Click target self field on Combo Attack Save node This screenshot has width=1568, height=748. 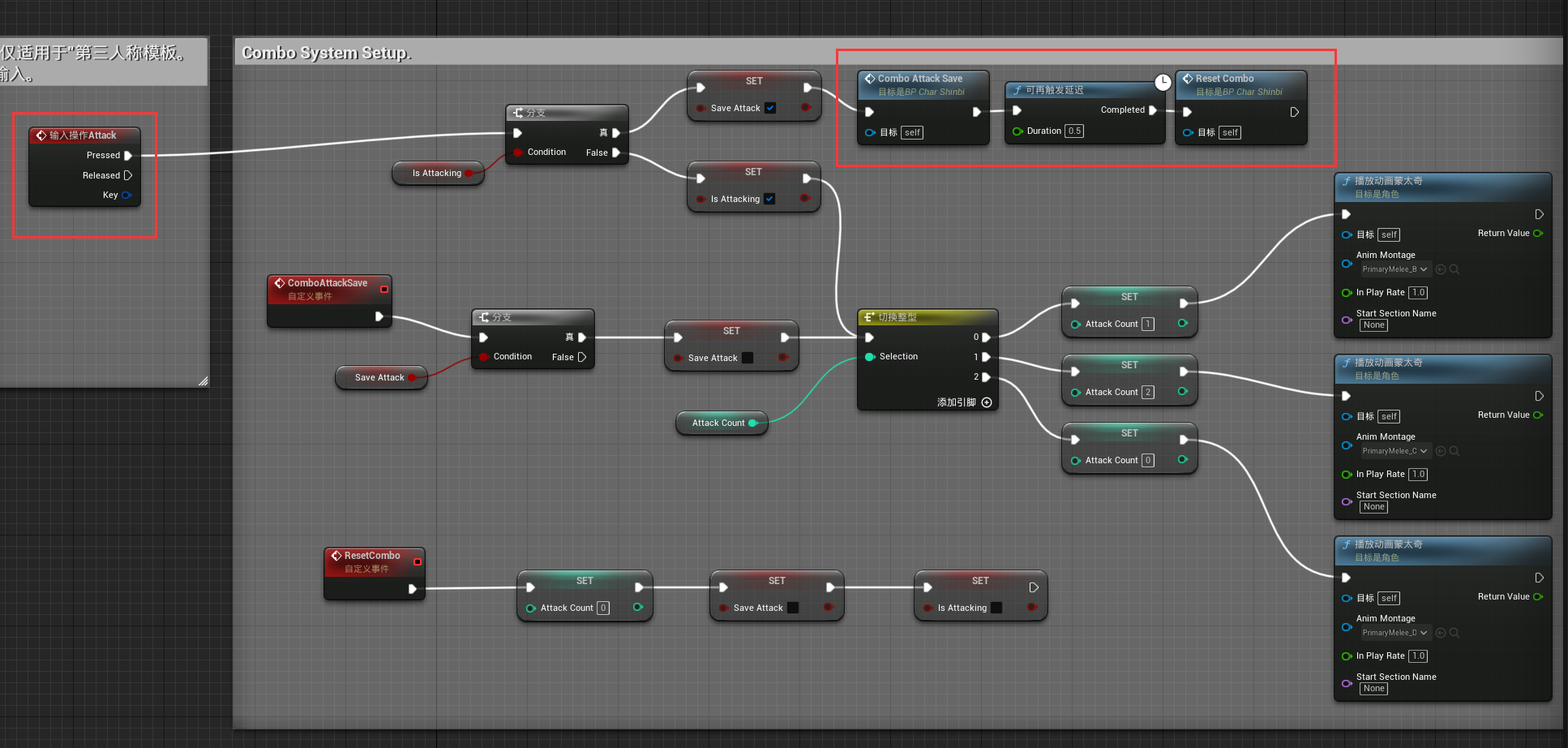912,132
